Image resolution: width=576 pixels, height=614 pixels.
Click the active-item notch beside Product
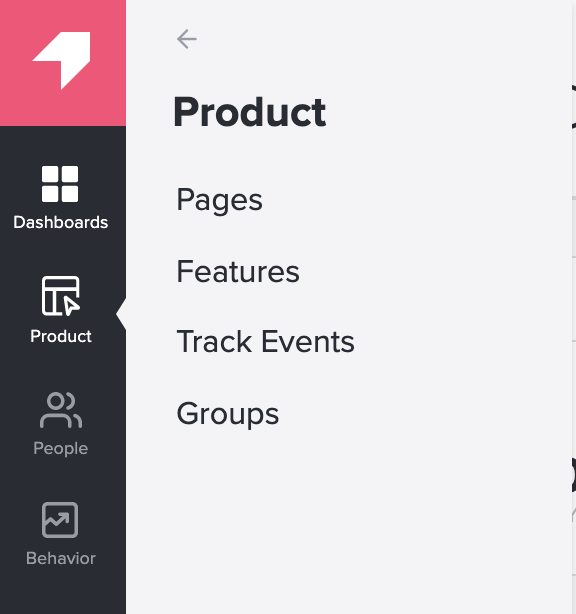pyautogui.click(x=121, y=314)
